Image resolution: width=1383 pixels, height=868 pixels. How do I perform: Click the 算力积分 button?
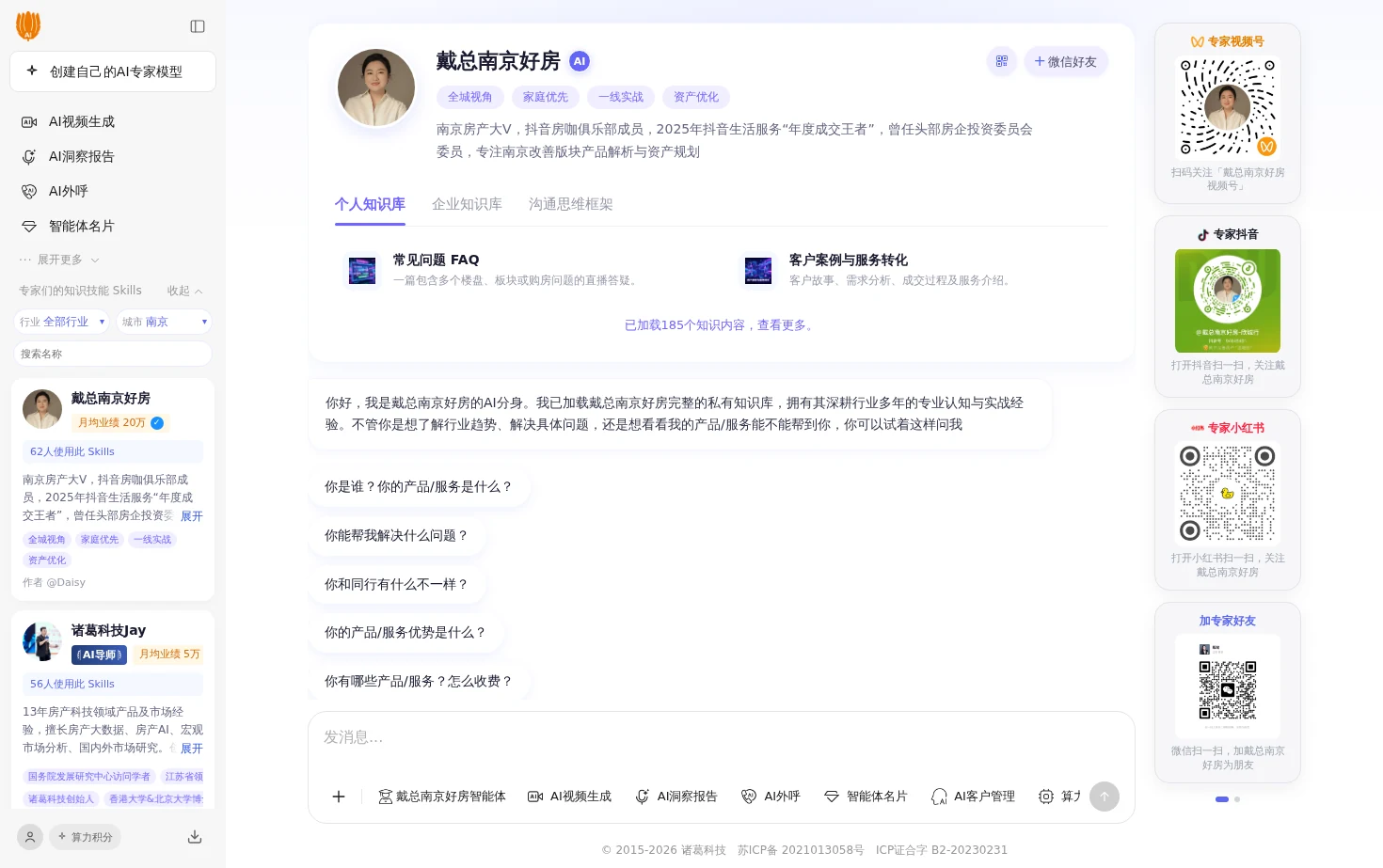coord(85,836)
